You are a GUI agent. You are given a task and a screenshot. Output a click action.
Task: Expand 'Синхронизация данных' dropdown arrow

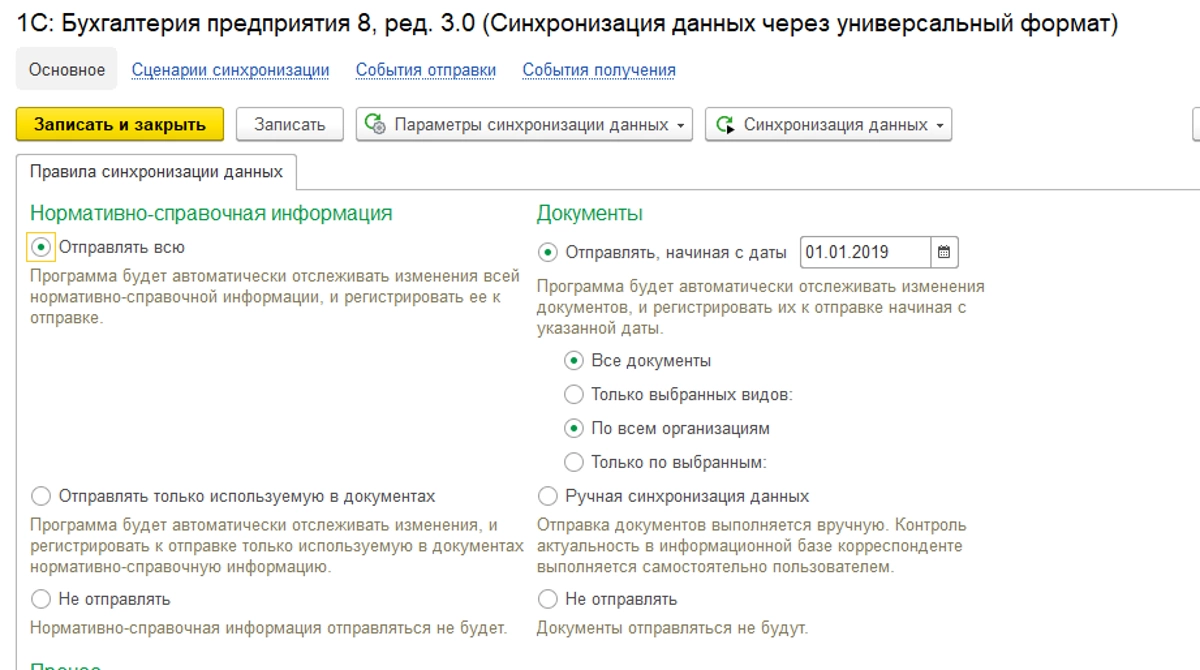coord(940,126)
